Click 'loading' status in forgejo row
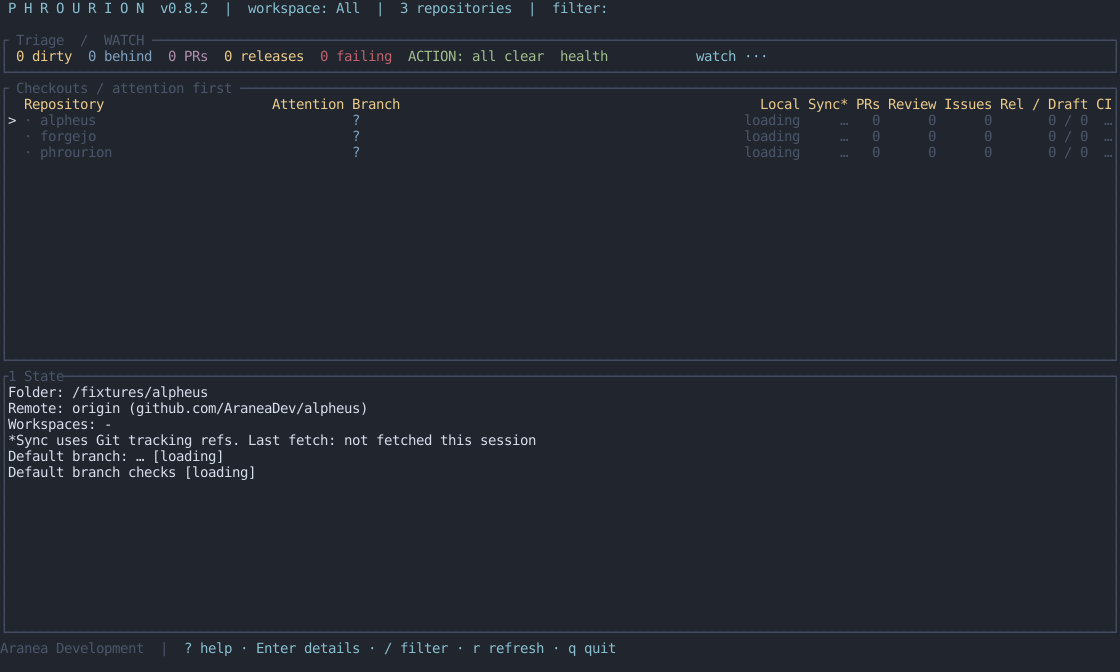 pyautogui.click(x=772, y=136)
